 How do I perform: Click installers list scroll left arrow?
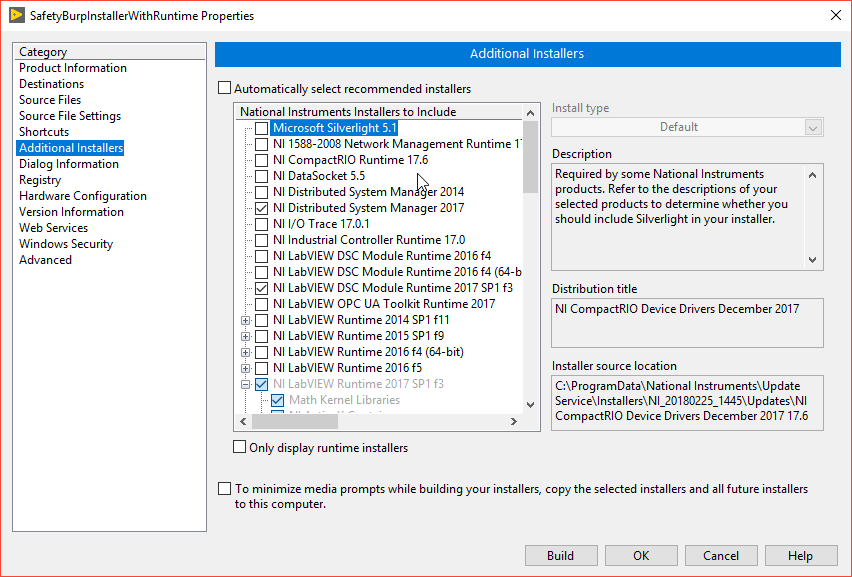(243, 421)
